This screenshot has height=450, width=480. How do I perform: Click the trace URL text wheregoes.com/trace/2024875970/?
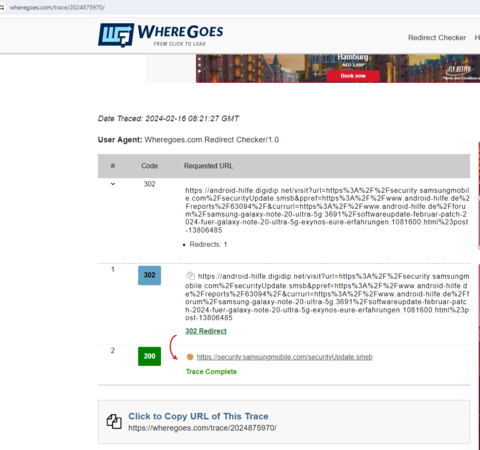(202, 428)
